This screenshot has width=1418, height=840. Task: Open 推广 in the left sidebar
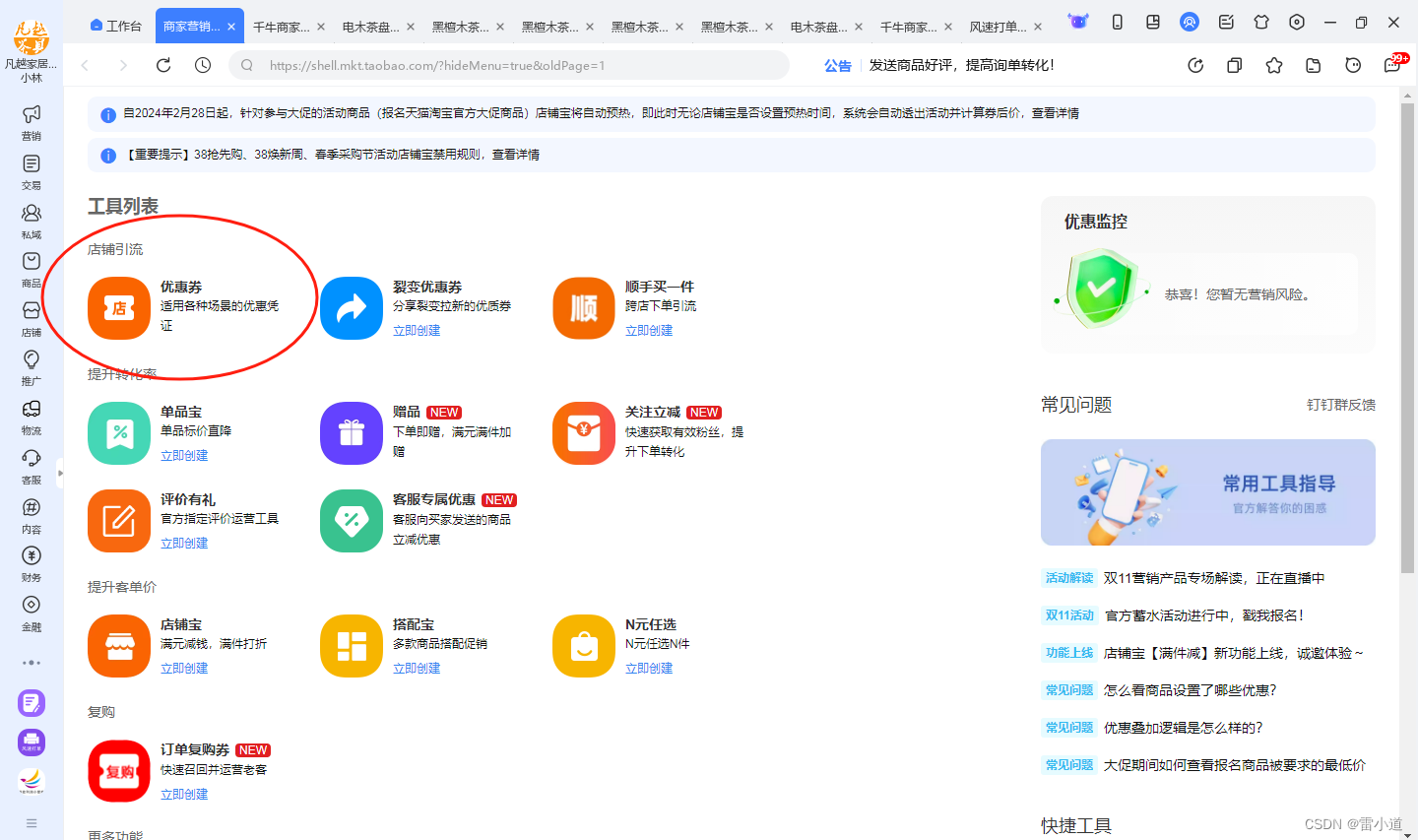click(32, 367)
